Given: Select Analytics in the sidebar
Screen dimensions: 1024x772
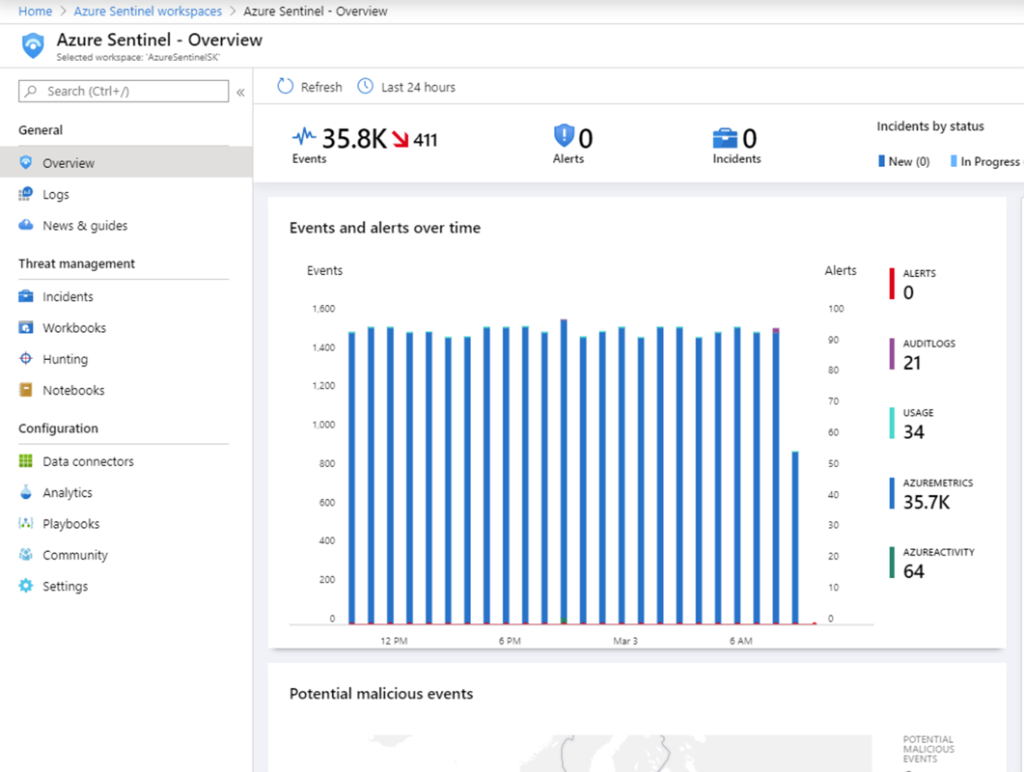Looking at the screenshot, I should [126, 492].
